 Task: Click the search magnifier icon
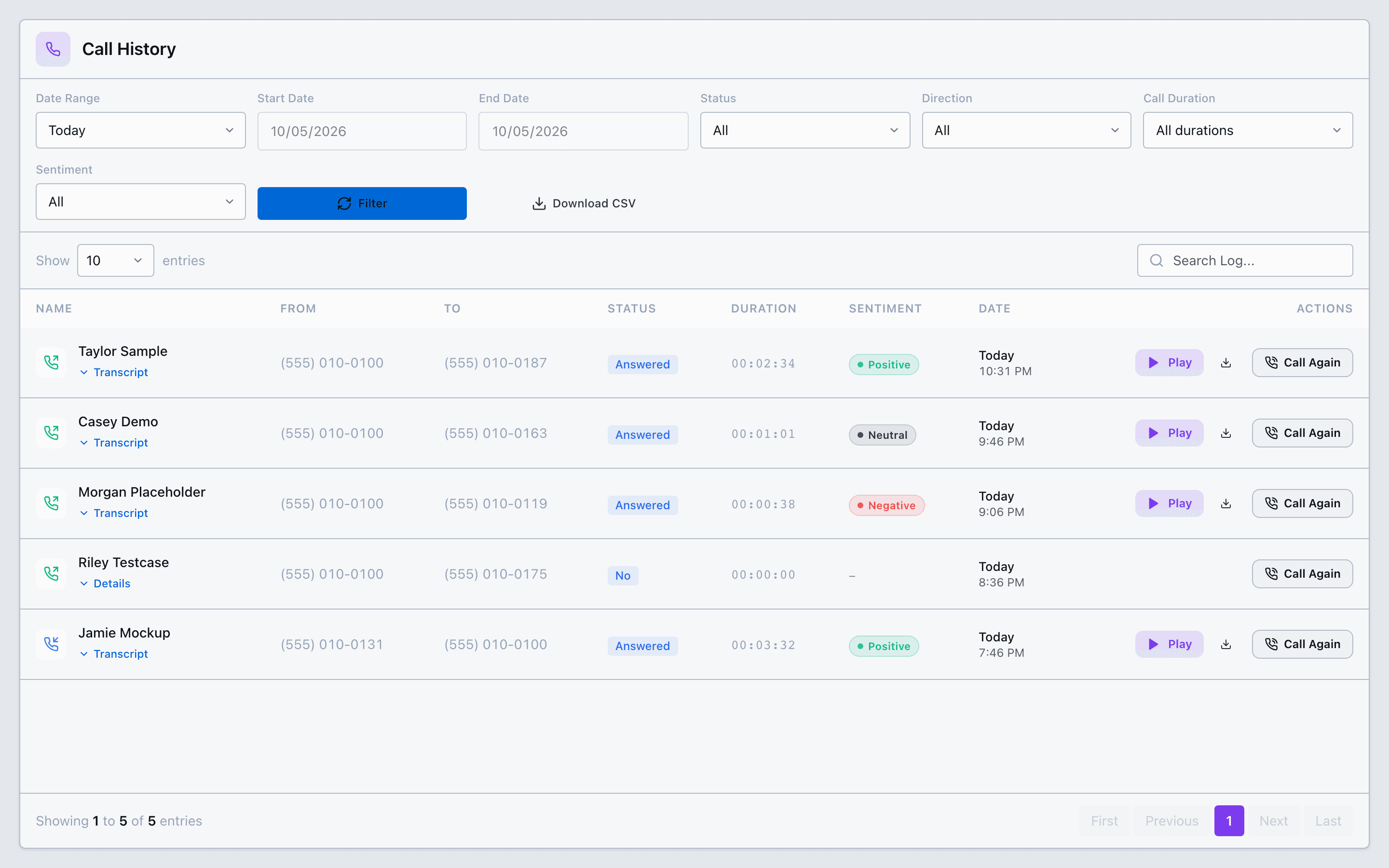pyautogui.click(x=1157, y=260)
